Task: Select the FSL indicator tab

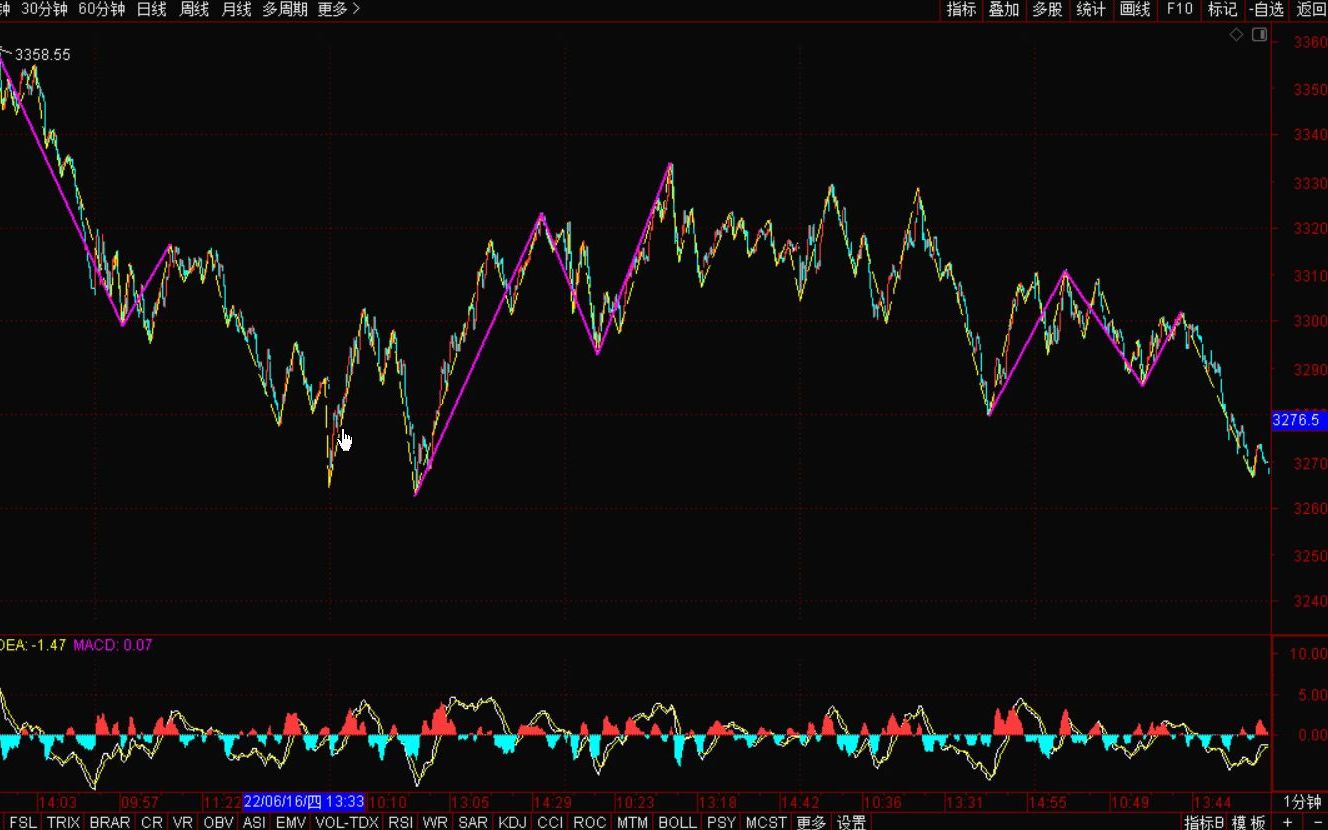Action: pos(22,822)
